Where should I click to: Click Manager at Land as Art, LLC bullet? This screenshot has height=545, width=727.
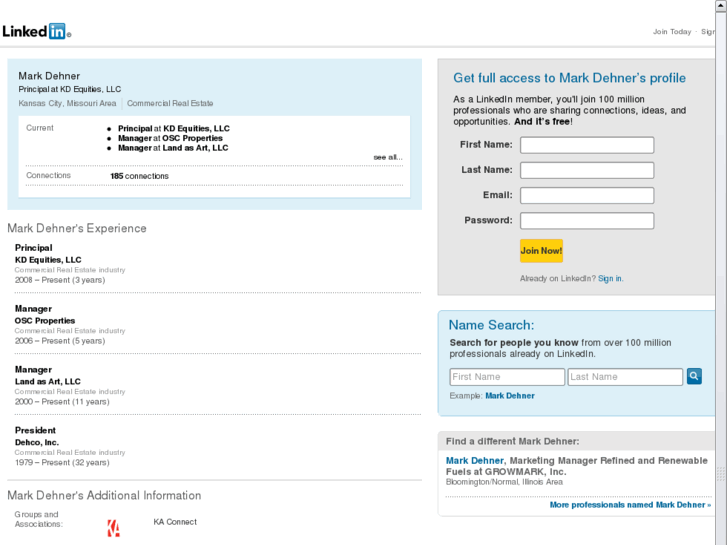click(173, 148)
